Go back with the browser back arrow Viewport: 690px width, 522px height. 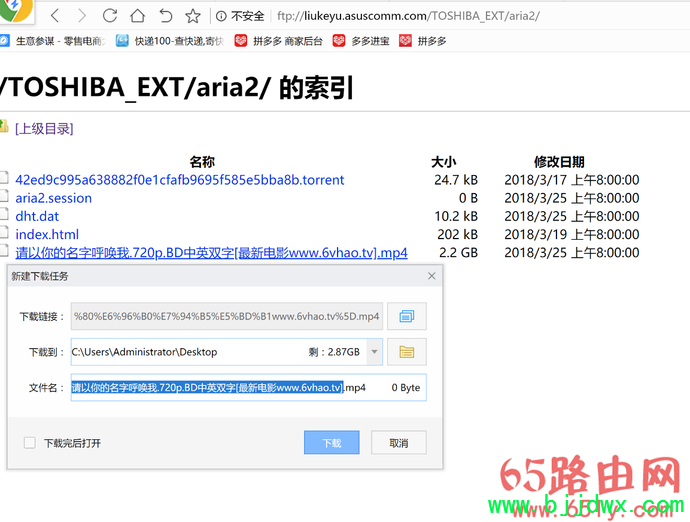[x=55, y=16]
